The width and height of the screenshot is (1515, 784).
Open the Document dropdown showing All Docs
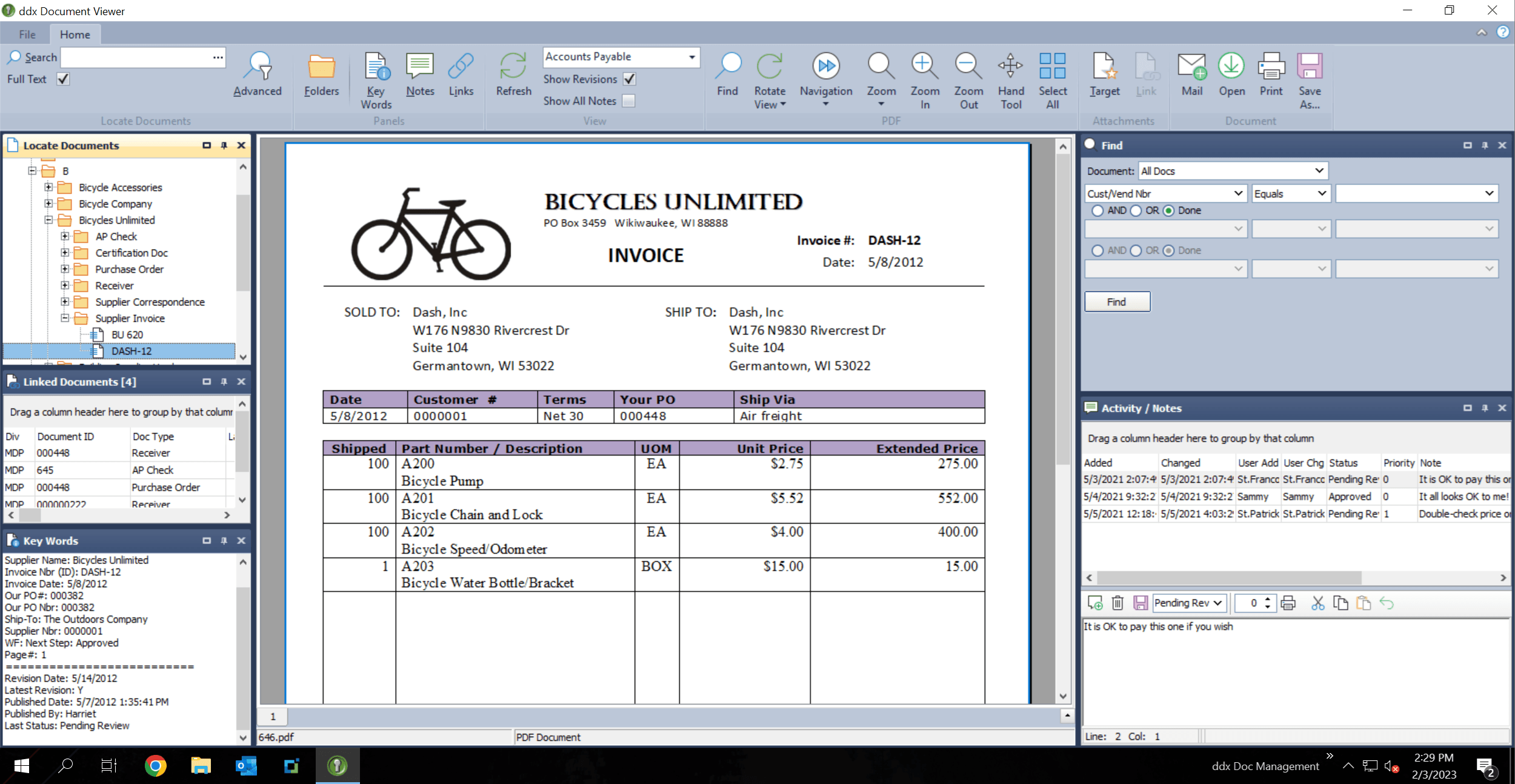click(x=1233, y=170)
